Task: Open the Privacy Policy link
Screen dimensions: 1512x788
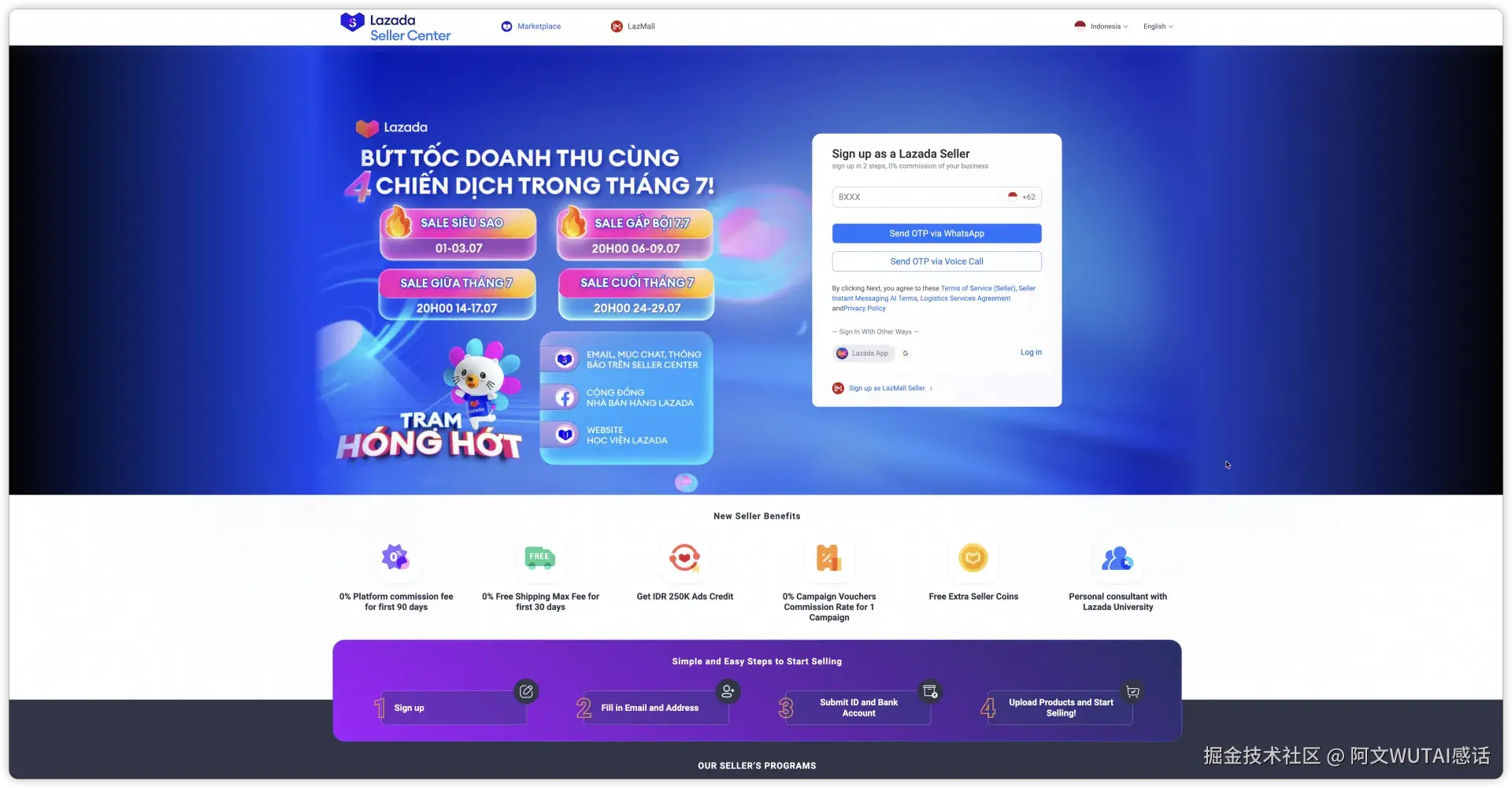Action: coord(865,309)
